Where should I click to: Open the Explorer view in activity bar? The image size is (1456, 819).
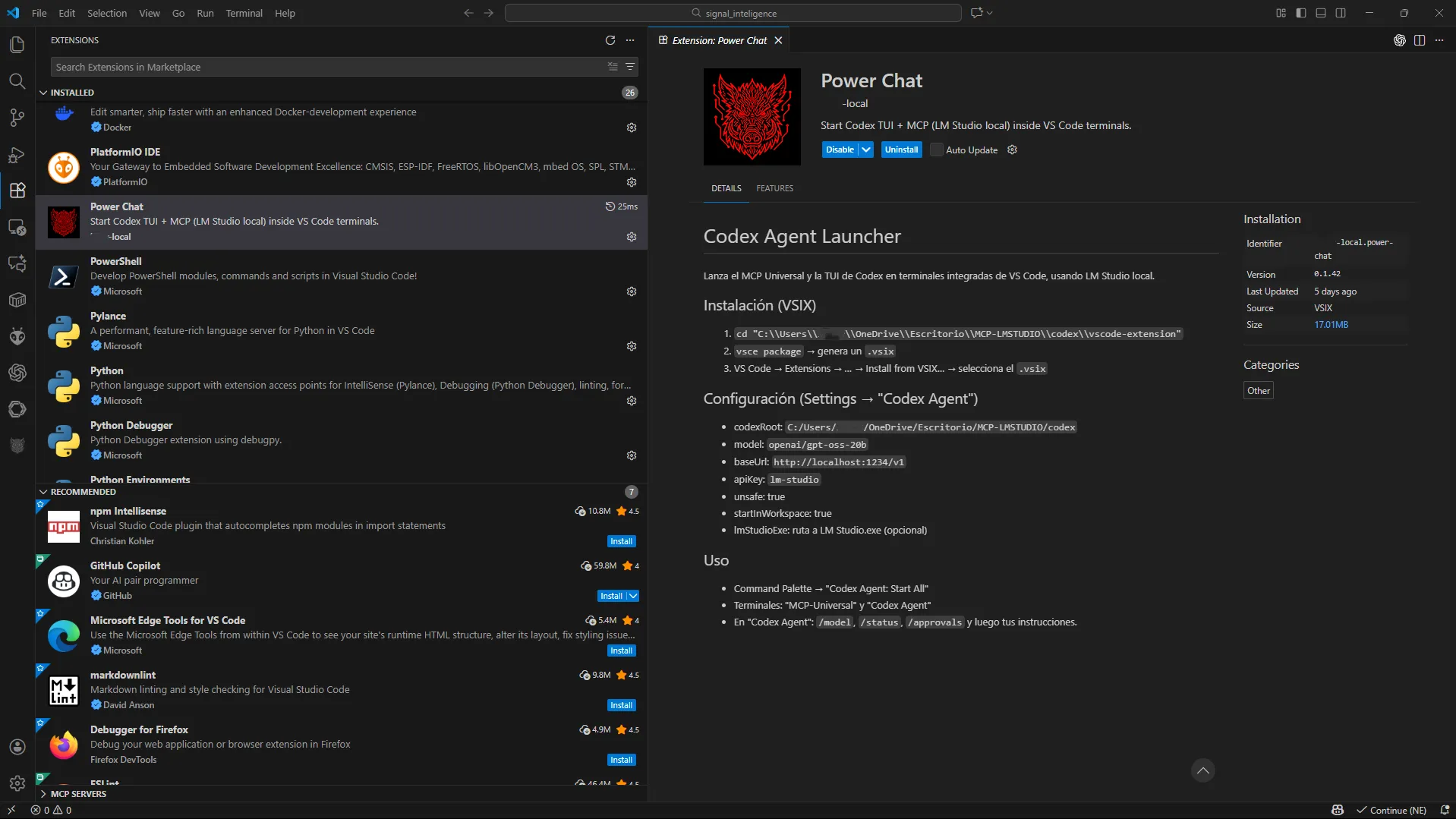point(17,45)
